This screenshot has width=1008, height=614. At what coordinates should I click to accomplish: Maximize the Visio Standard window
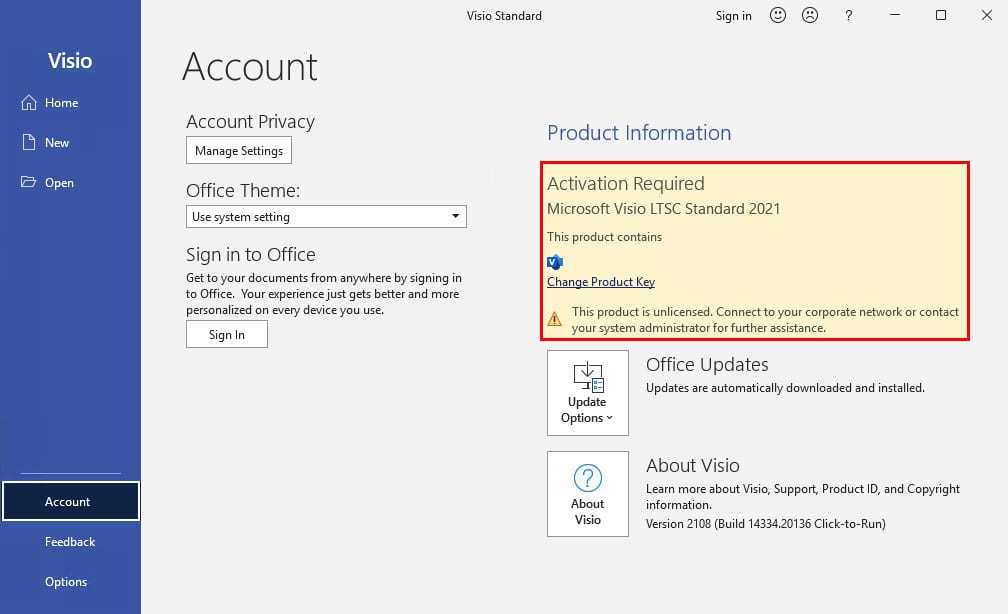pyautogui.click(x=940, y=15)
